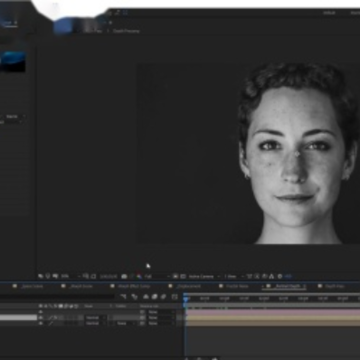Click the Always Preview This View icon
The height and width of the screenshot is (360, 360).
[41, 276]
